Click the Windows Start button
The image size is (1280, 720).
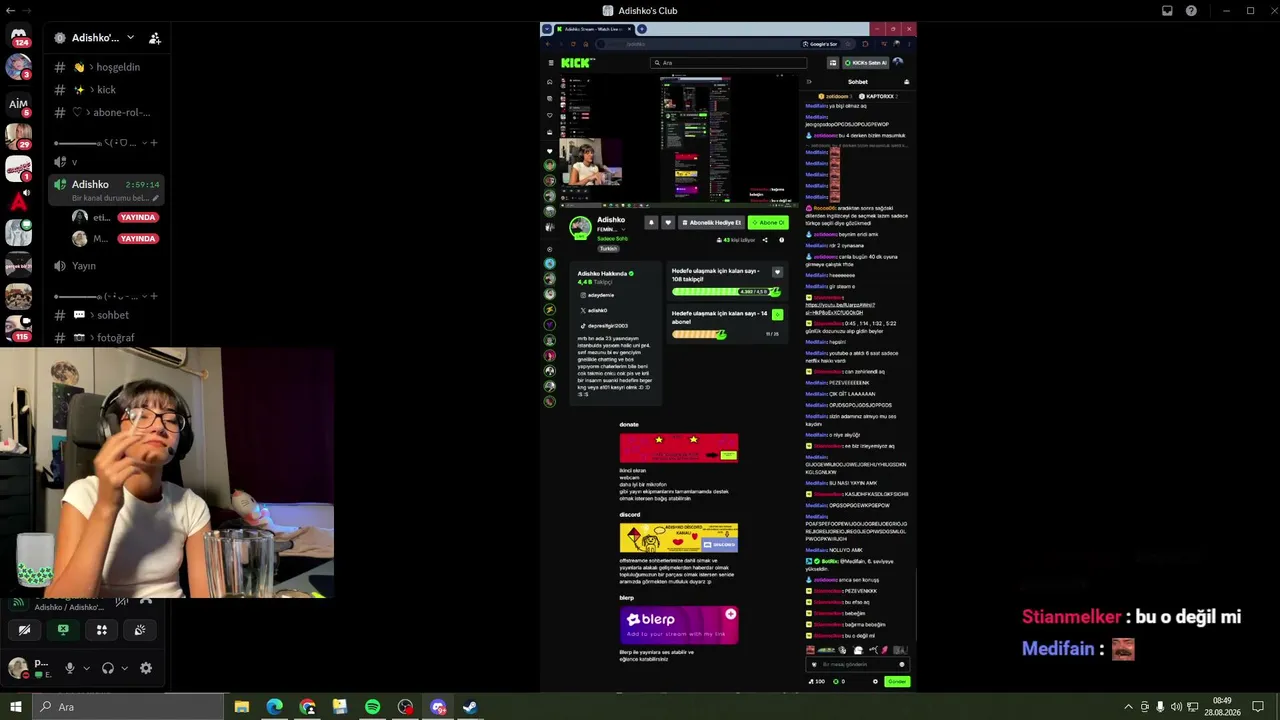point(16,707)
